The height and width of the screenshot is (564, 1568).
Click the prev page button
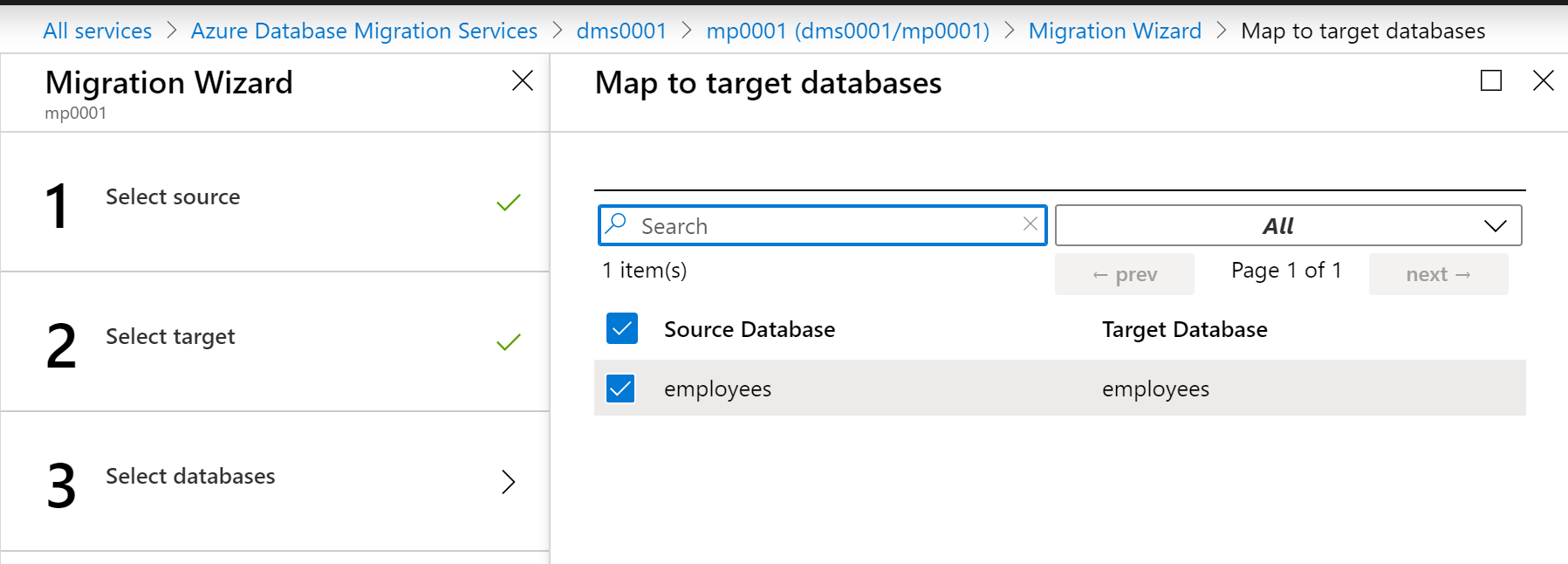tap(1124, 274)
